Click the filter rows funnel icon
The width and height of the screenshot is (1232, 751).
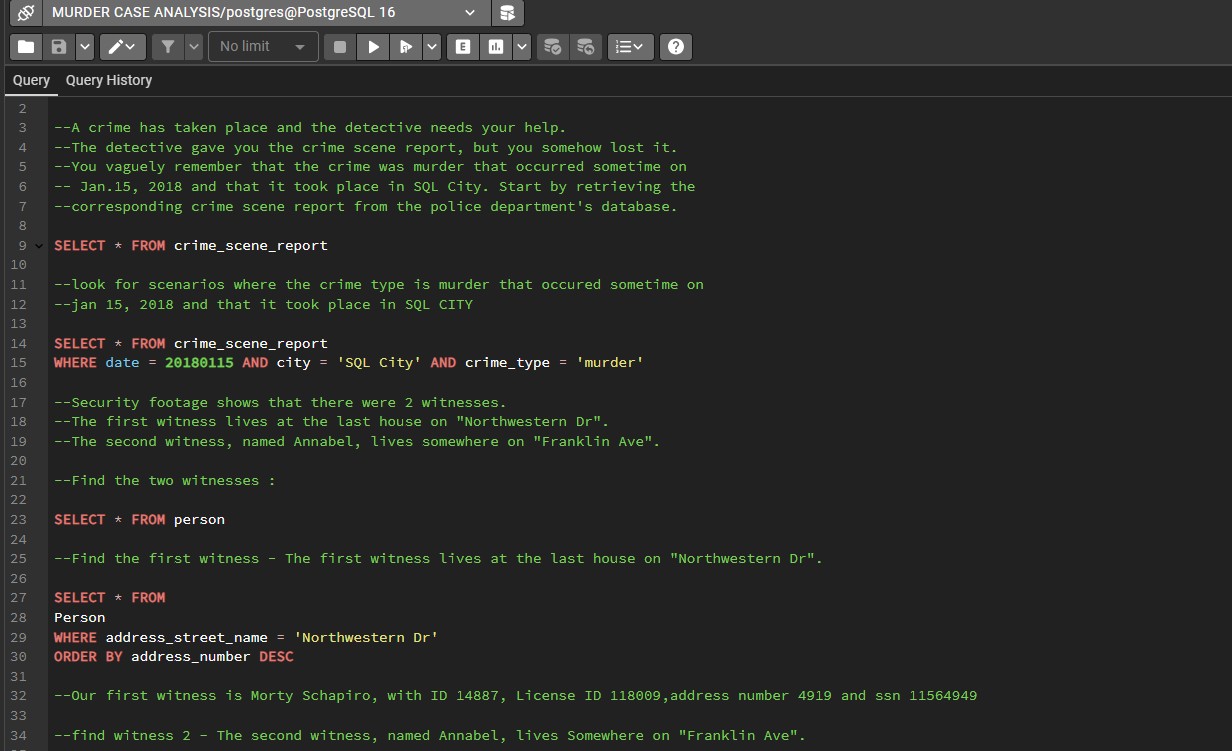pyautogui.click(x=168, y=47)
